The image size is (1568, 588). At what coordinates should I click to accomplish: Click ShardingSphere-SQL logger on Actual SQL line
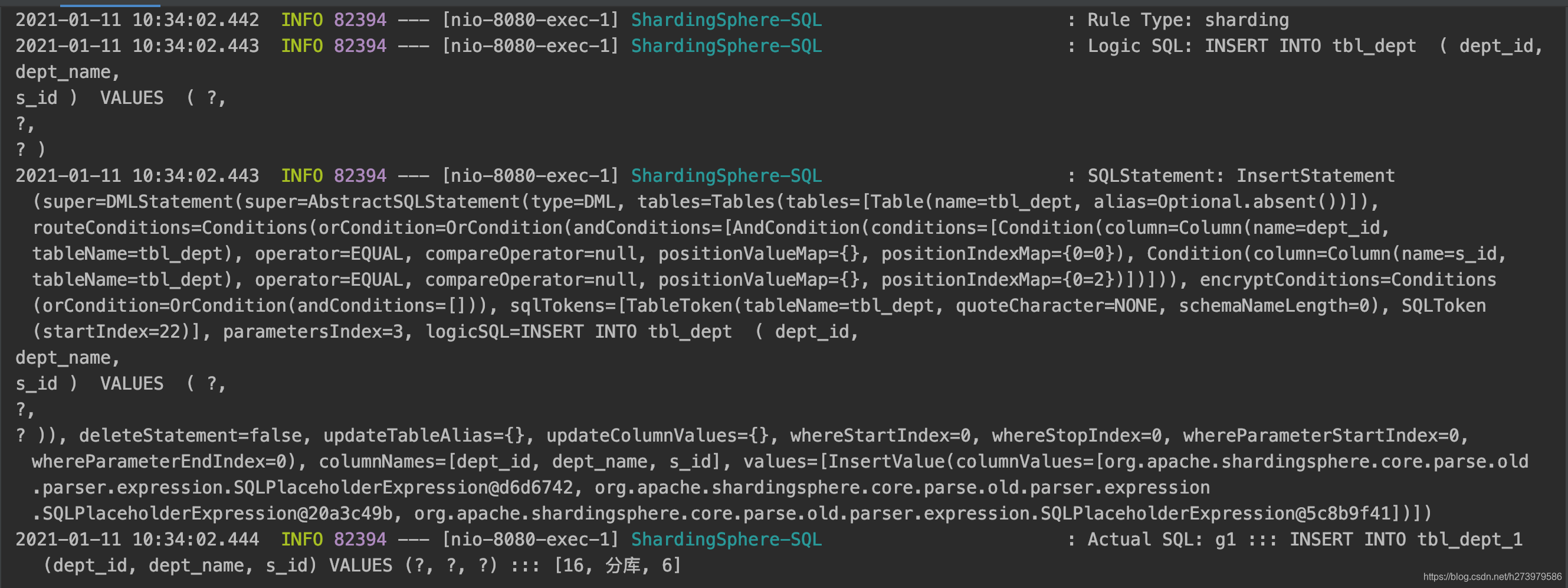pyautogui.click(x=726, y=539)
